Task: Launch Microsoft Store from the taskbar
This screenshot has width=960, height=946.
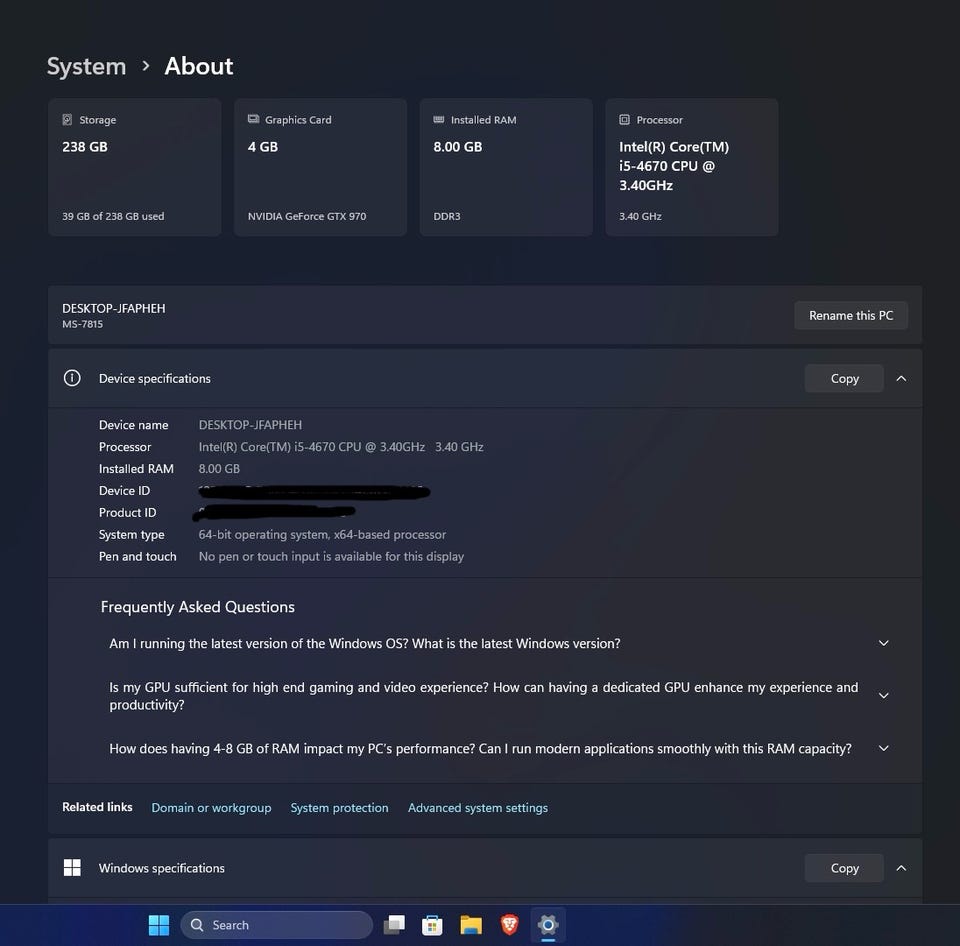Action: pyautogui.click(x=432, y=925)
